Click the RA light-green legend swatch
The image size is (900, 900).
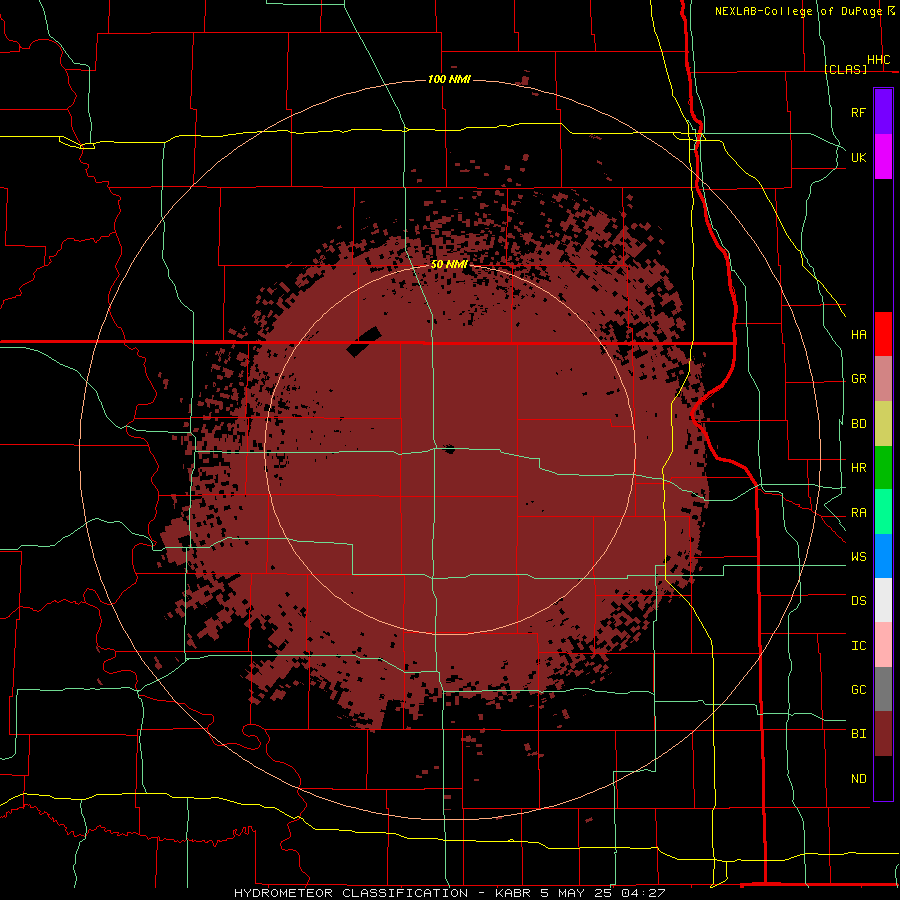pyautogui.click(x=883, y=512)
